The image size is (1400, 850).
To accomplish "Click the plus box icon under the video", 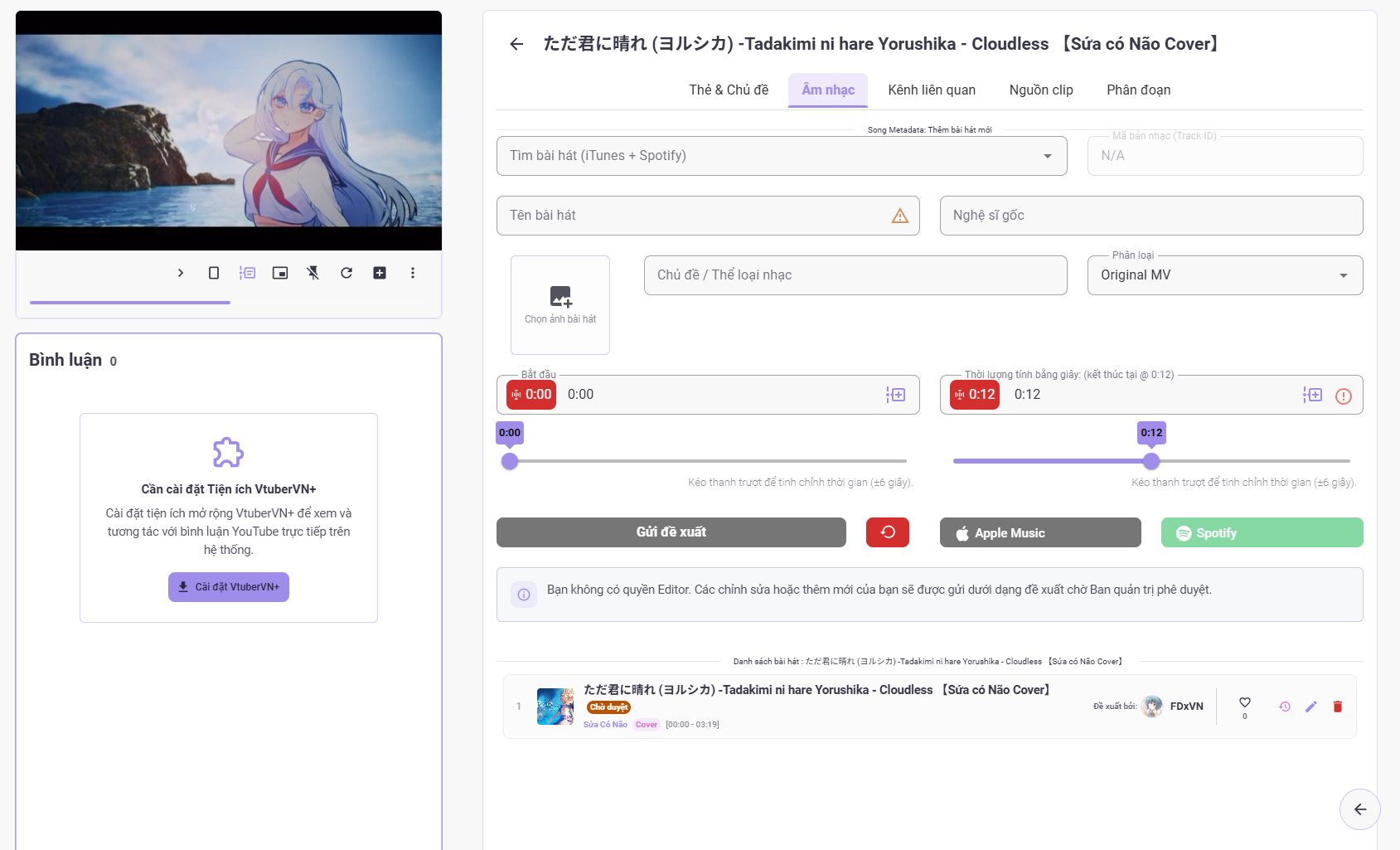I will point(380,273).
